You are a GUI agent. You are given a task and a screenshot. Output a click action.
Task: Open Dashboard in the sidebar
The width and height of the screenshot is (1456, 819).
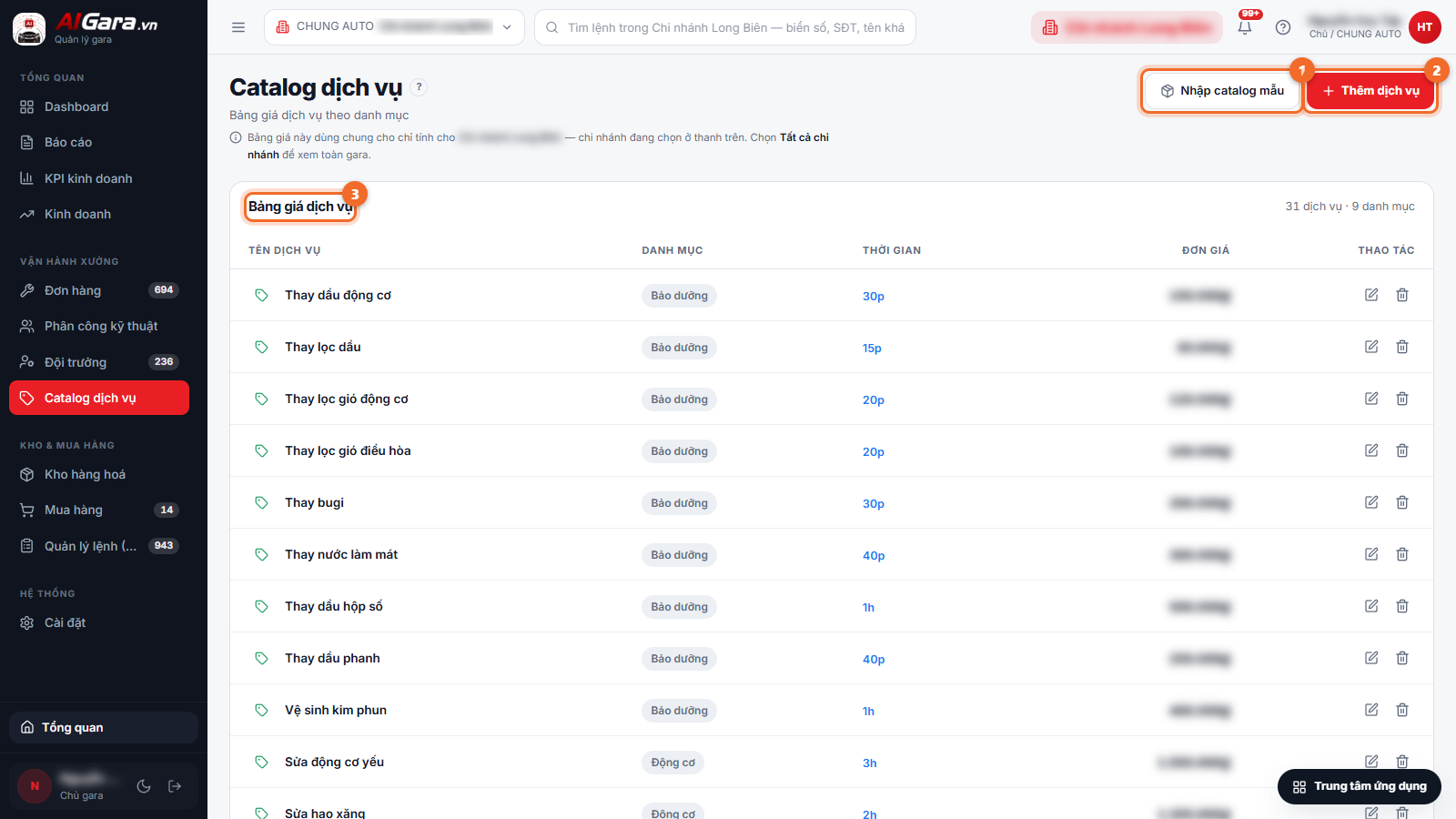pyautogui.click(x=99, y=106)
